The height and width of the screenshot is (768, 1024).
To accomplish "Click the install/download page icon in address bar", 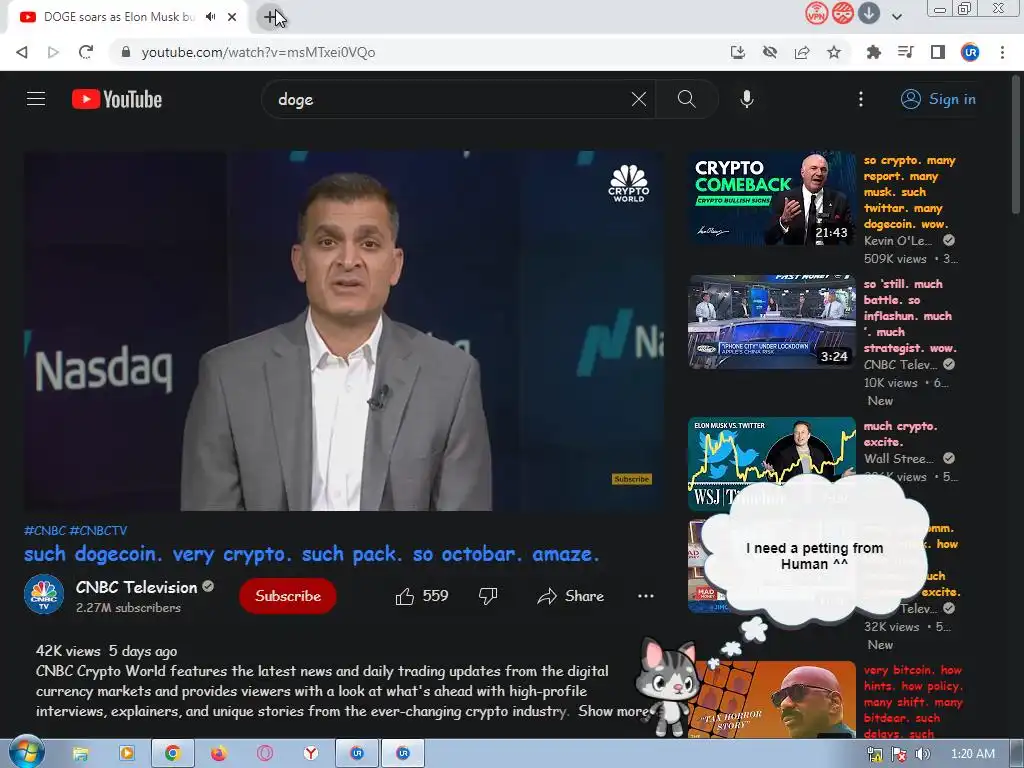I will (738, 52).
